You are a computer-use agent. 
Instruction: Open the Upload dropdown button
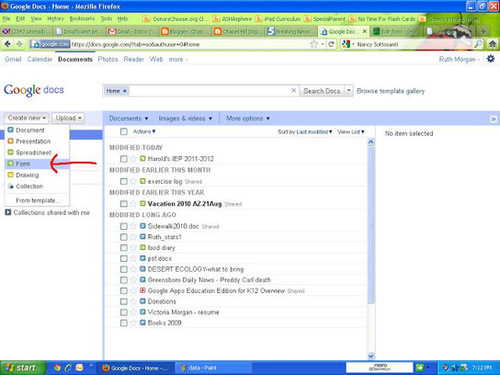68,118
